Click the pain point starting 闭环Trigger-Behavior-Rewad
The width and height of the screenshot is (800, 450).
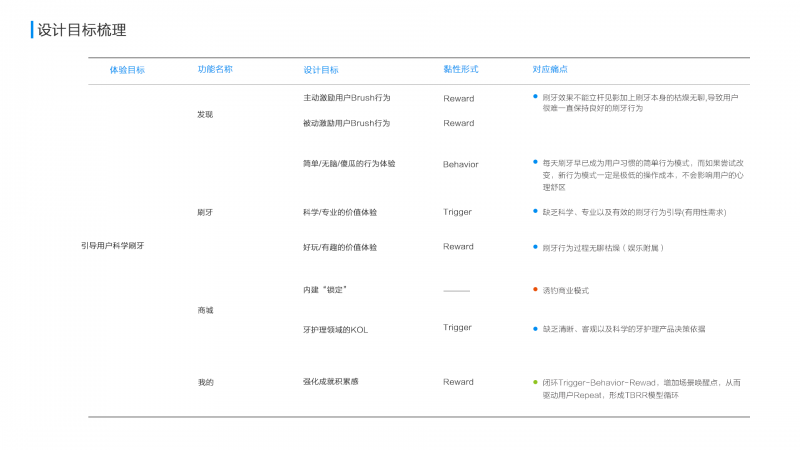click(x=641, y=389)
